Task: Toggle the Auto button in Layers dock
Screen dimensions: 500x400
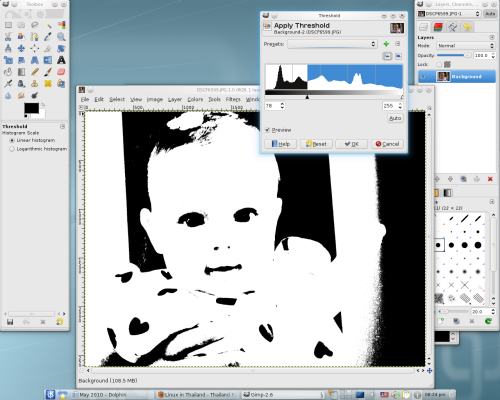Action: (490, 14)
